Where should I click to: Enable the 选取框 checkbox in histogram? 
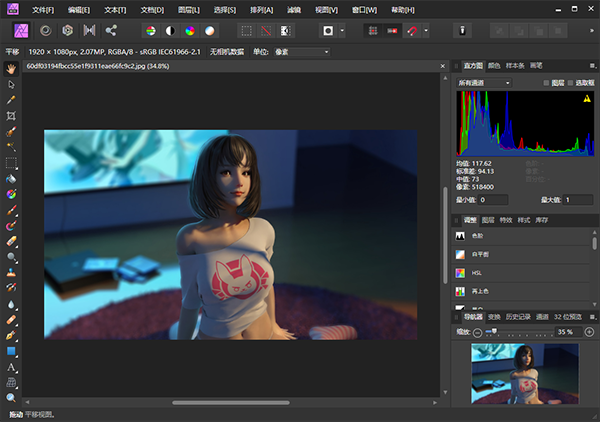point(572,82)
